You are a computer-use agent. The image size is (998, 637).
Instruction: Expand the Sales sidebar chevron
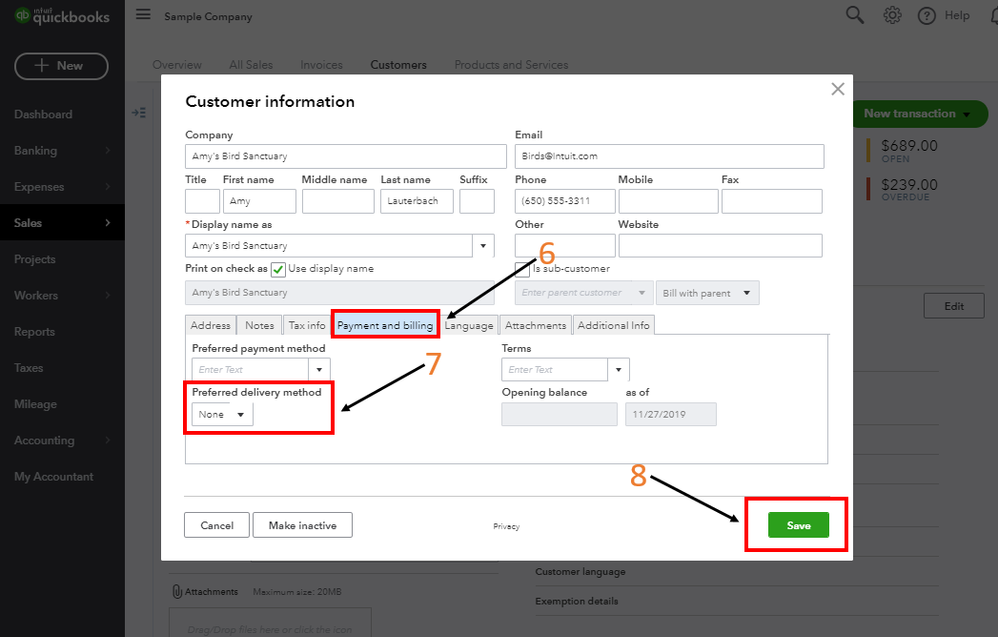tap(107, 223)
